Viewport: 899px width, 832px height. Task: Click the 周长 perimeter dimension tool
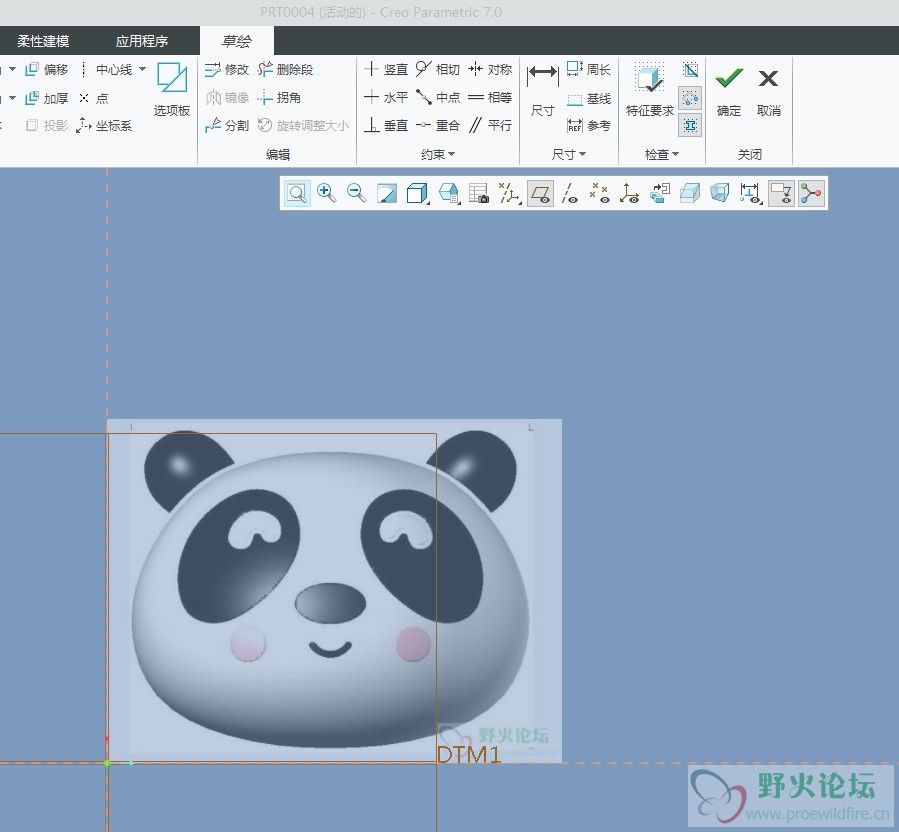[588, 70]
